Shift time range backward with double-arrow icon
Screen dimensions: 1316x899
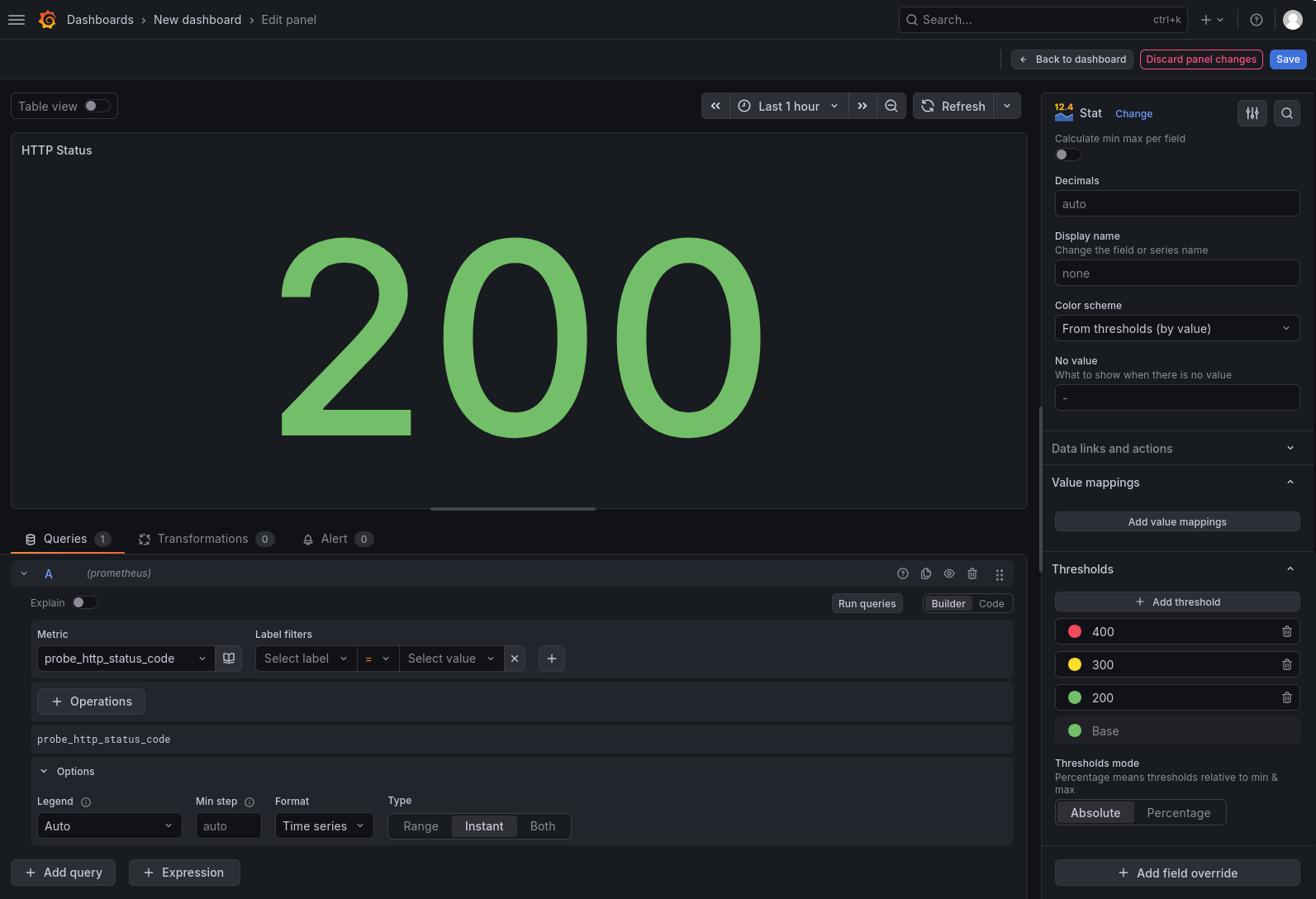click(715, 106)
